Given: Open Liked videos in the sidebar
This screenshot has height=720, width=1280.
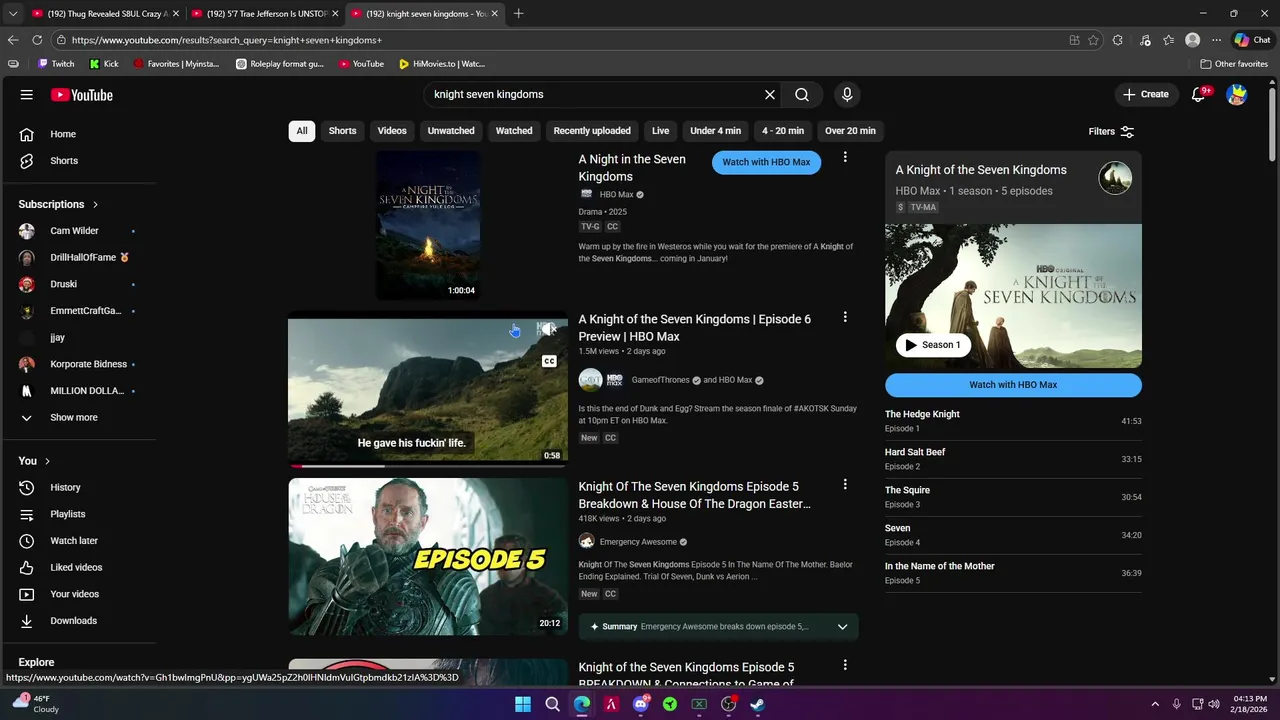Looking at the screenshot, I should (78, 567).
